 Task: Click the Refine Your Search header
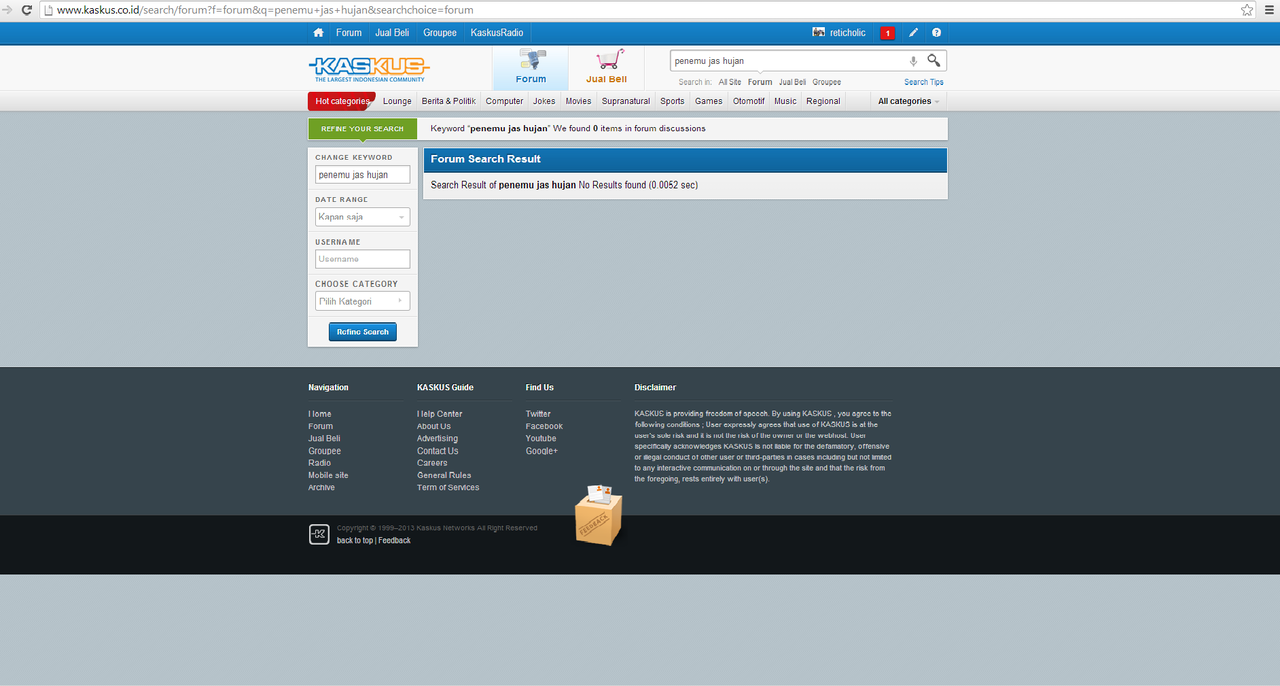362,129
